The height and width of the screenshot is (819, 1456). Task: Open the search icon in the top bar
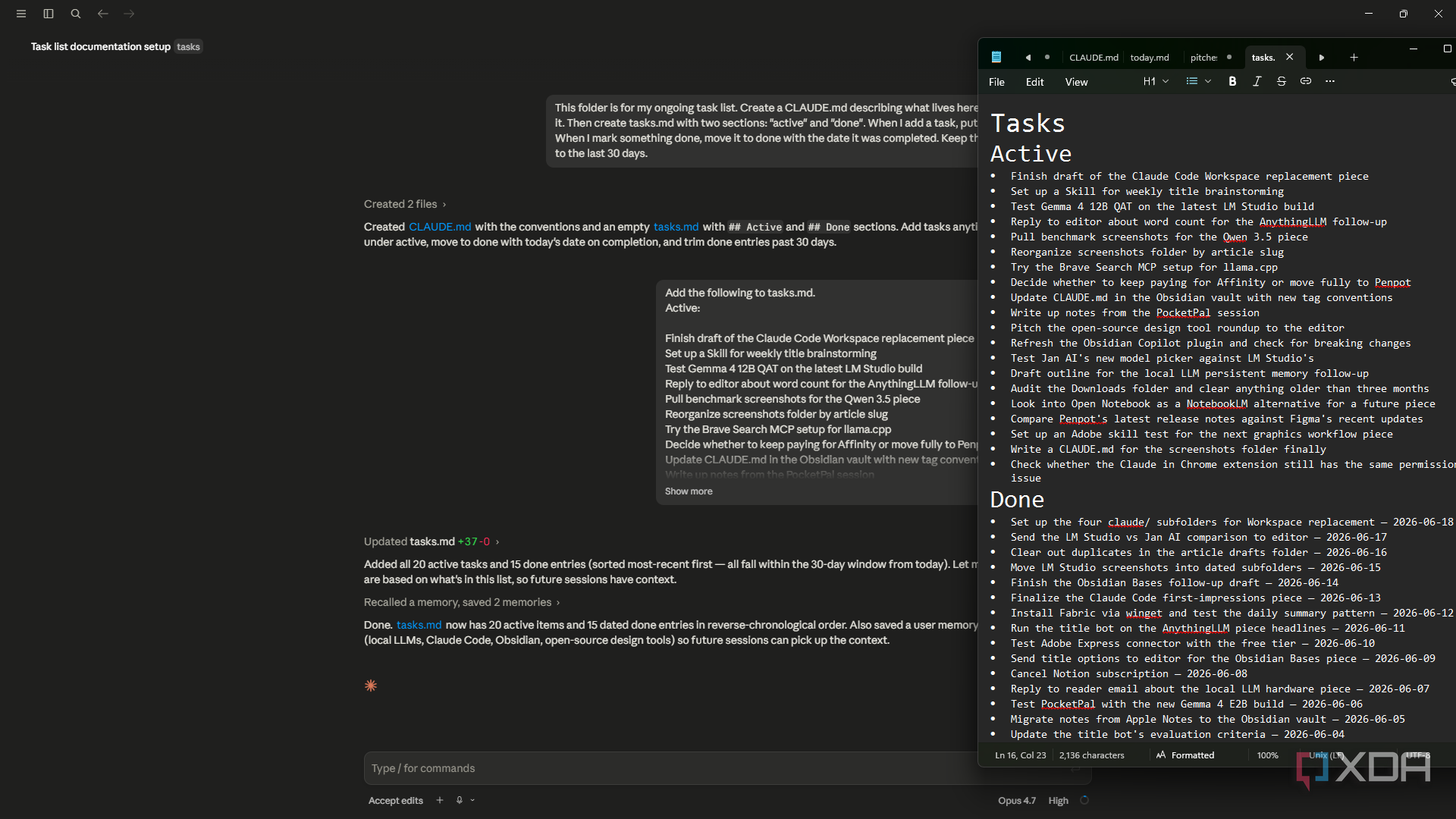pyautogui.click(x=76, y=14)
